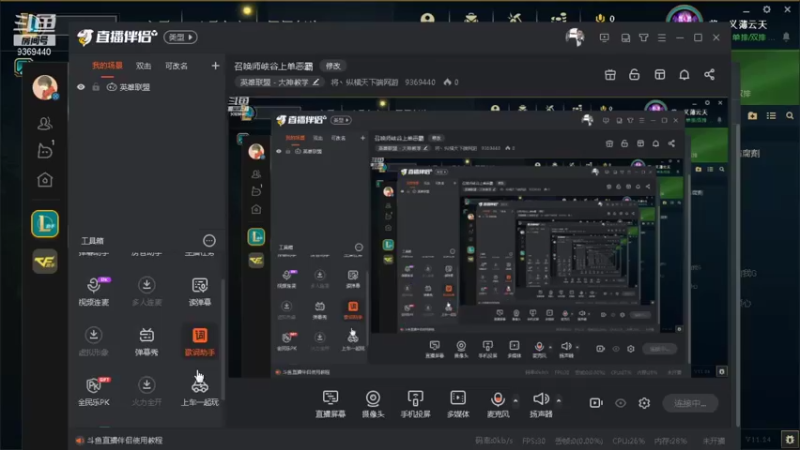Click the streamer avatar in sidebar
800x450 pixels.
pyautogui.click(x=45, y=87)
